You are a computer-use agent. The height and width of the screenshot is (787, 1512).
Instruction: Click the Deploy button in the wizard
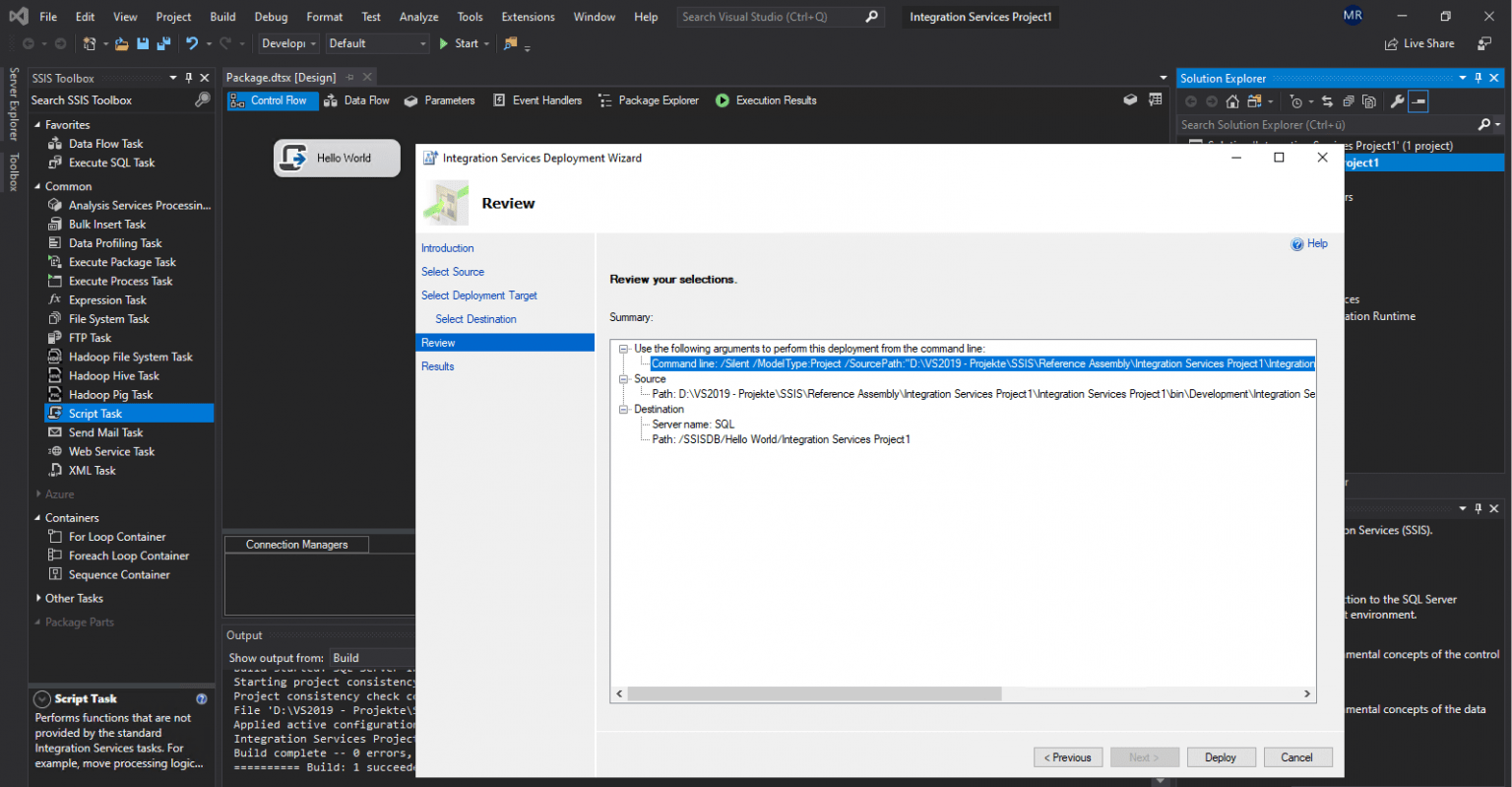click(1221, 756)
